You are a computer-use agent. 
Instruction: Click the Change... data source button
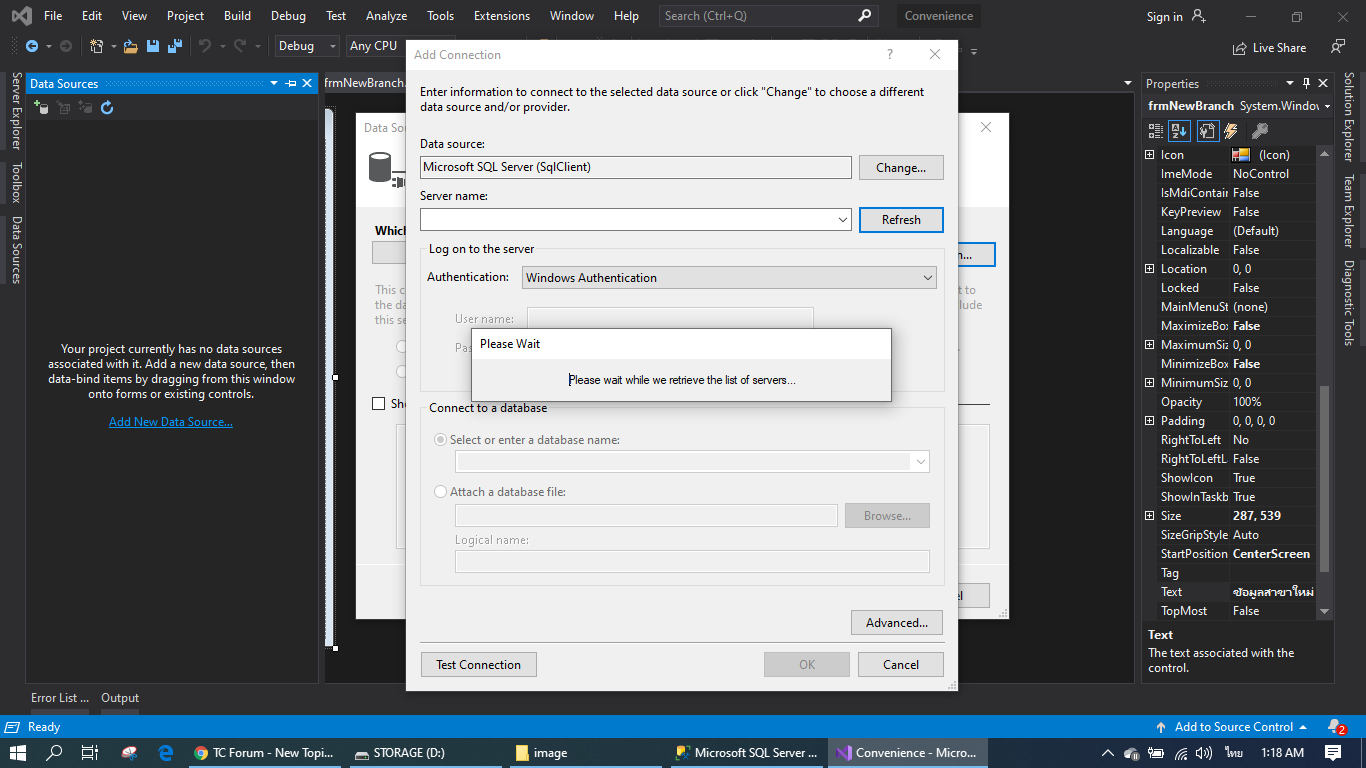901,168
